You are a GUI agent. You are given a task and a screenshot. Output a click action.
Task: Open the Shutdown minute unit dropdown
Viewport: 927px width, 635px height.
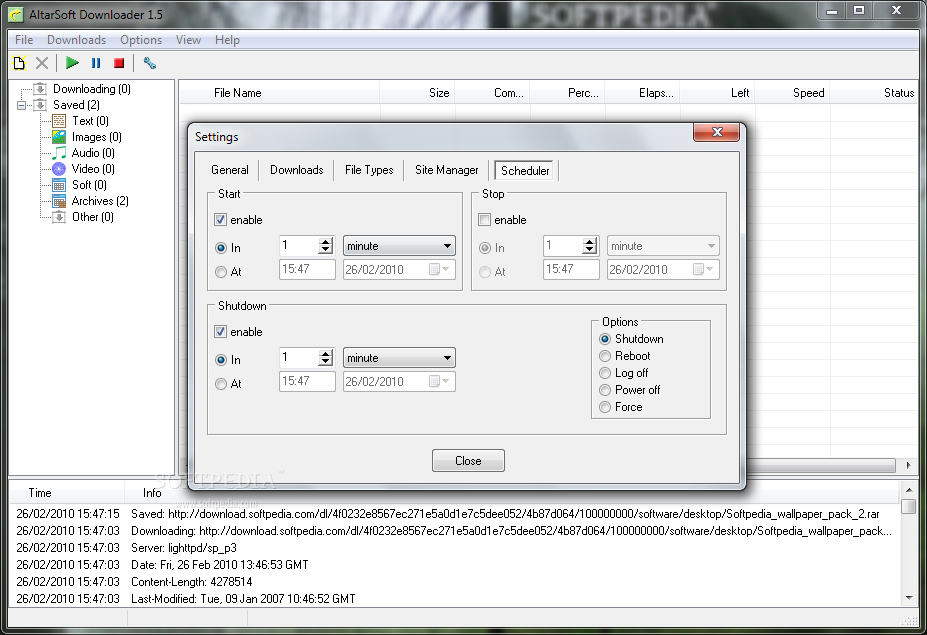tap(399, 358)
